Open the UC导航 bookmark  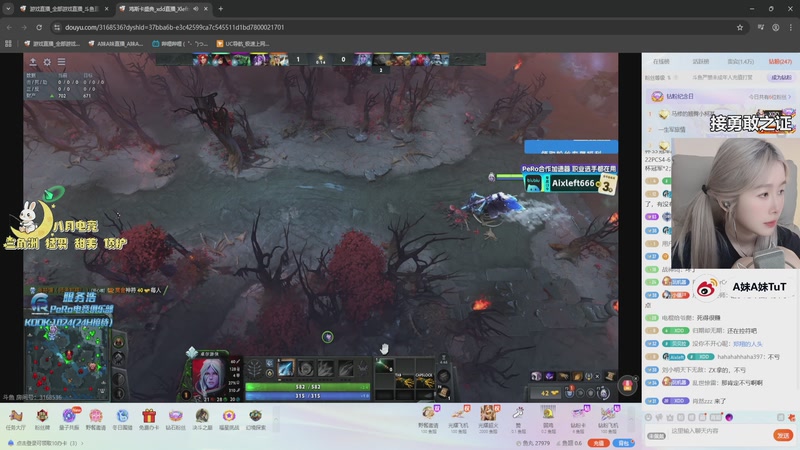pos(243,44)
